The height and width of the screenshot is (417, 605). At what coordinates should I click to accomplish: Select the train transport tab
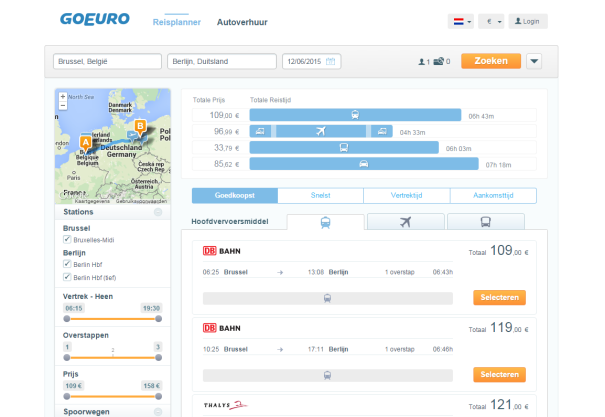coord(326,222)
